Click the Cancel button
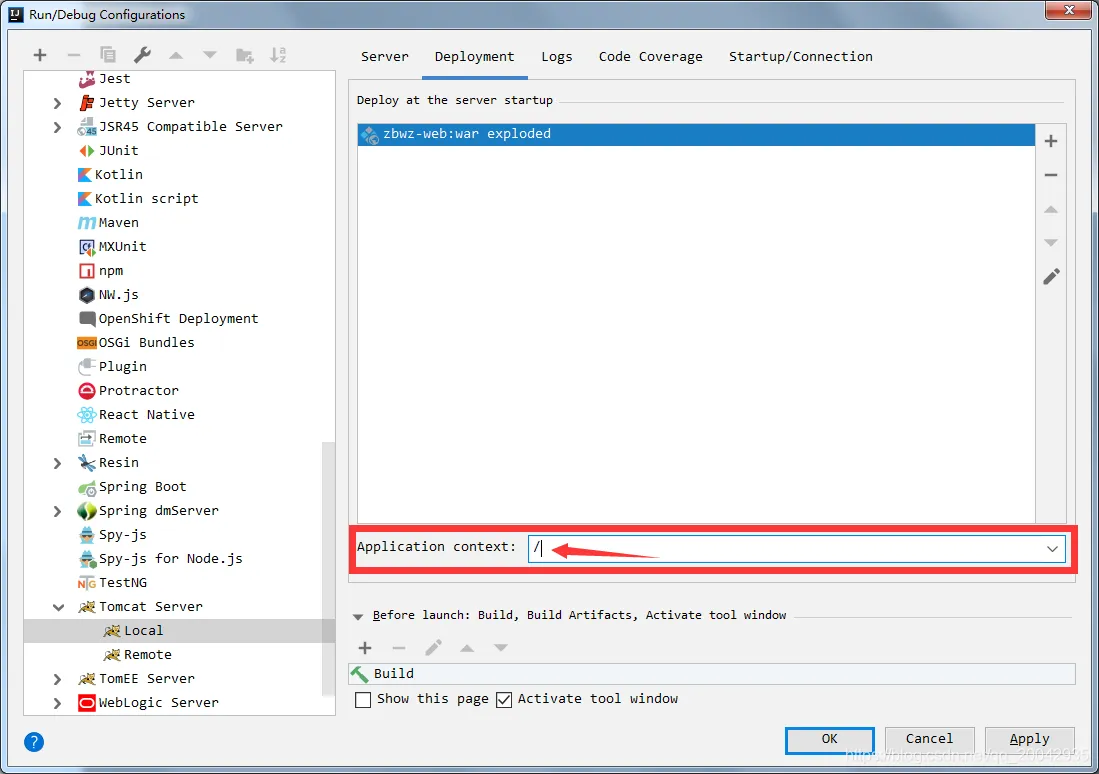The height and width of the screenshot is (774, 1099). (929, 739)
